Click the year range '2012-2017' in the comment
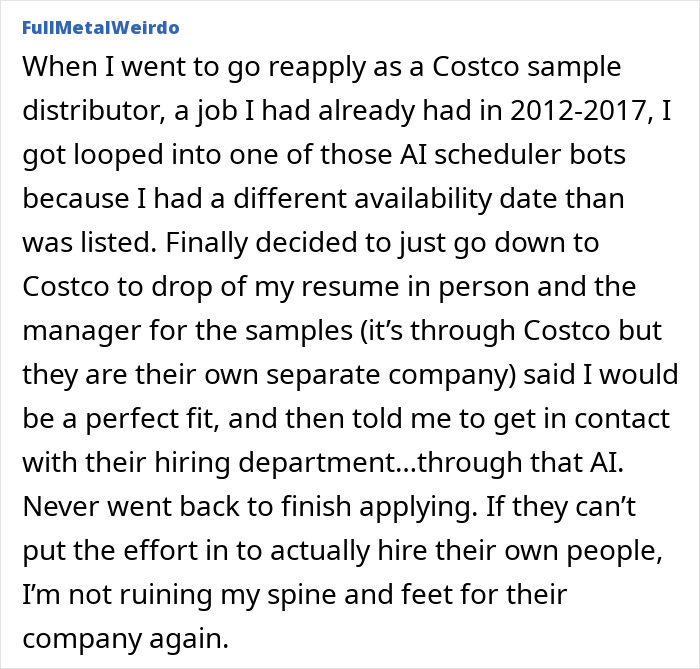Image resolution: width=700 pixels, height=669 pixels. pos(579,110)
